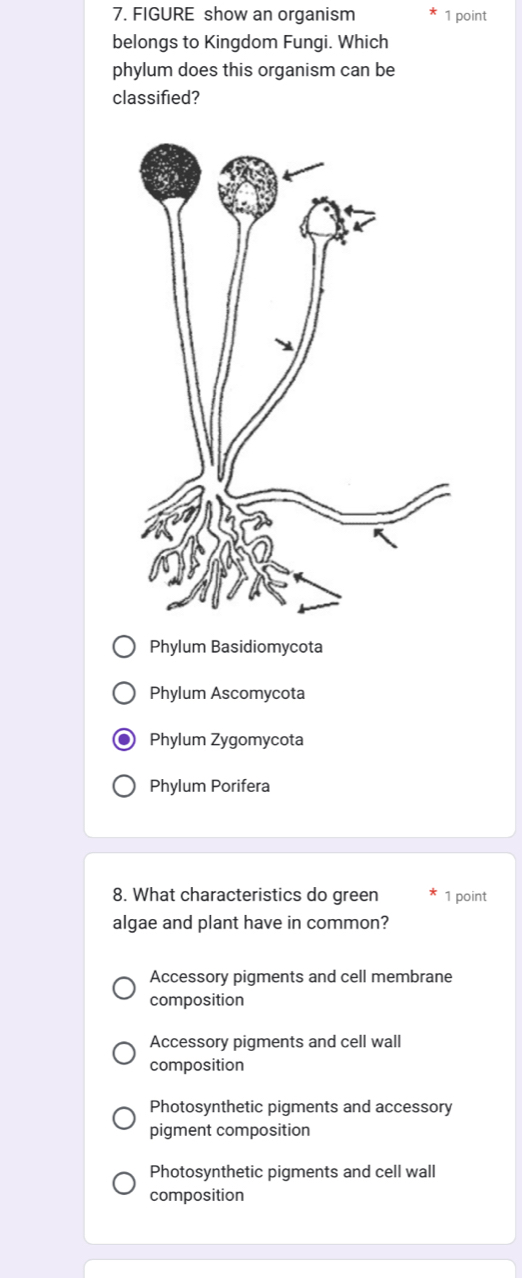Pick Photosynthetic pigments and cell wall composition
The width and height of the screenshot is (522, 1278).
(x=124, y=1183)
